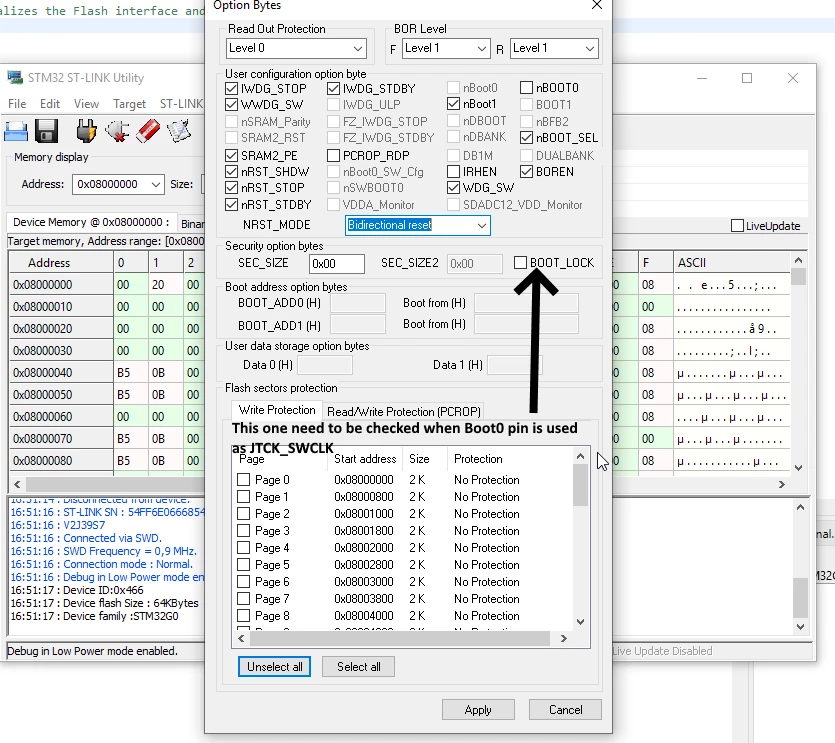The height and width of the screenshot is (743, 835).
Task: Toggle the IWDG_STOP checkbox
Action: [x=231, y=88]
